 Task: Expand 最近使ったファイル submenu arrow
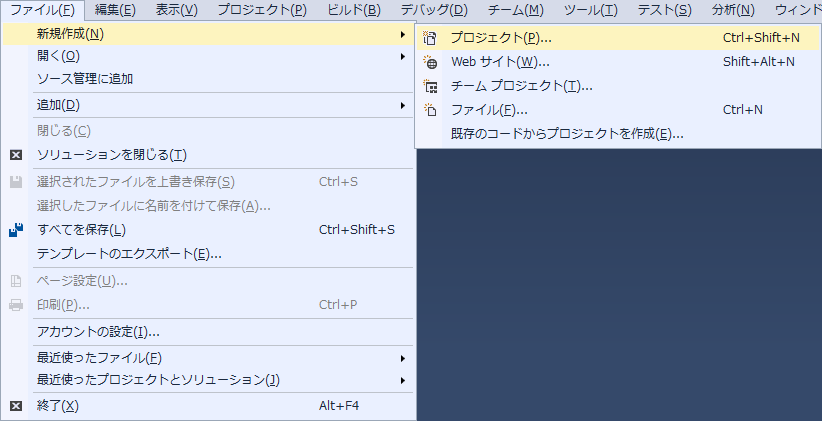[402, 358]
